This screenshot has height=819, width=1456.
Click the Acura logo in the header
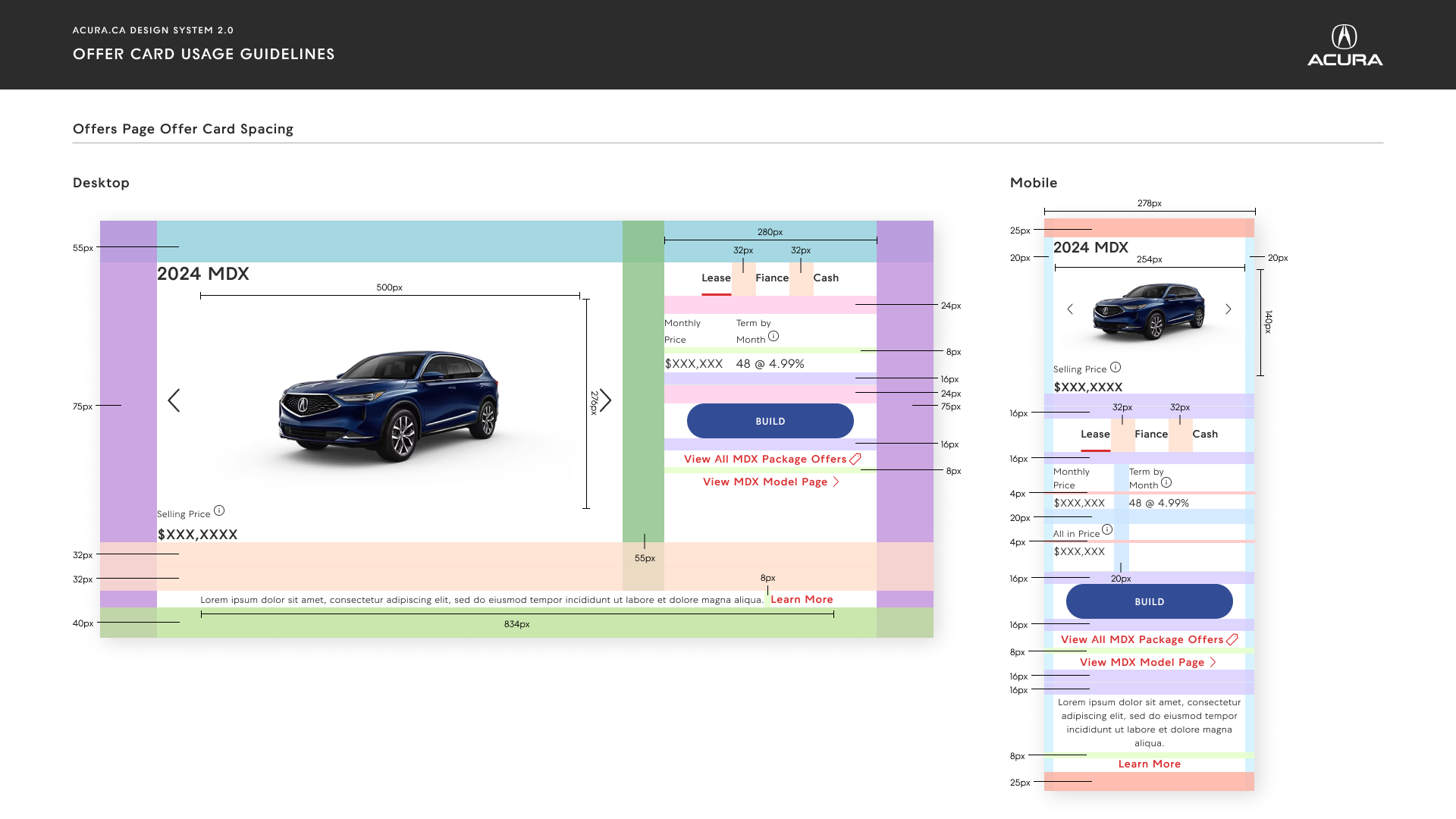point(1345,45)
